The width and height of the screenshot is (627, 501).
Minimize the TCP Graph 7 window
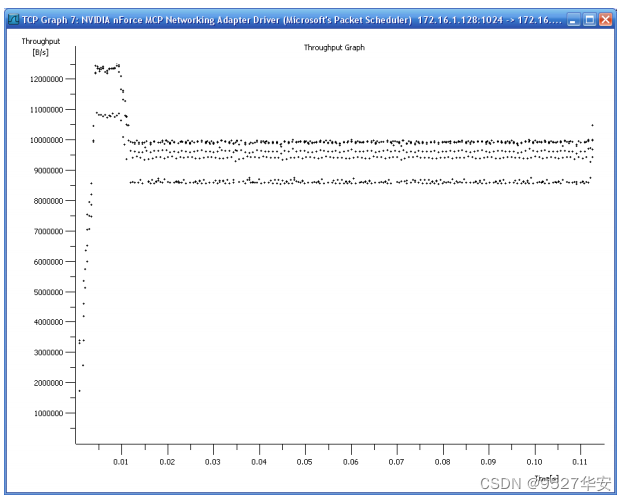(573, 19)
